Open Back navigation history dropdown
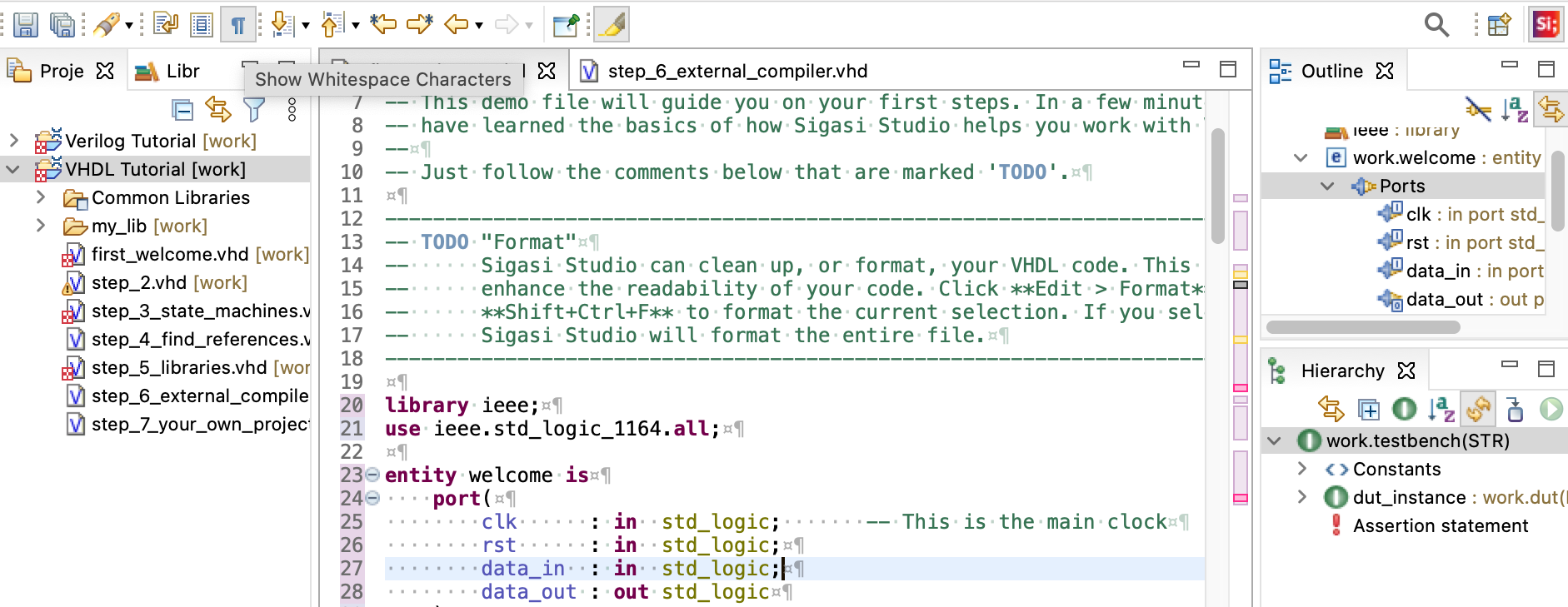 point(479,26)
